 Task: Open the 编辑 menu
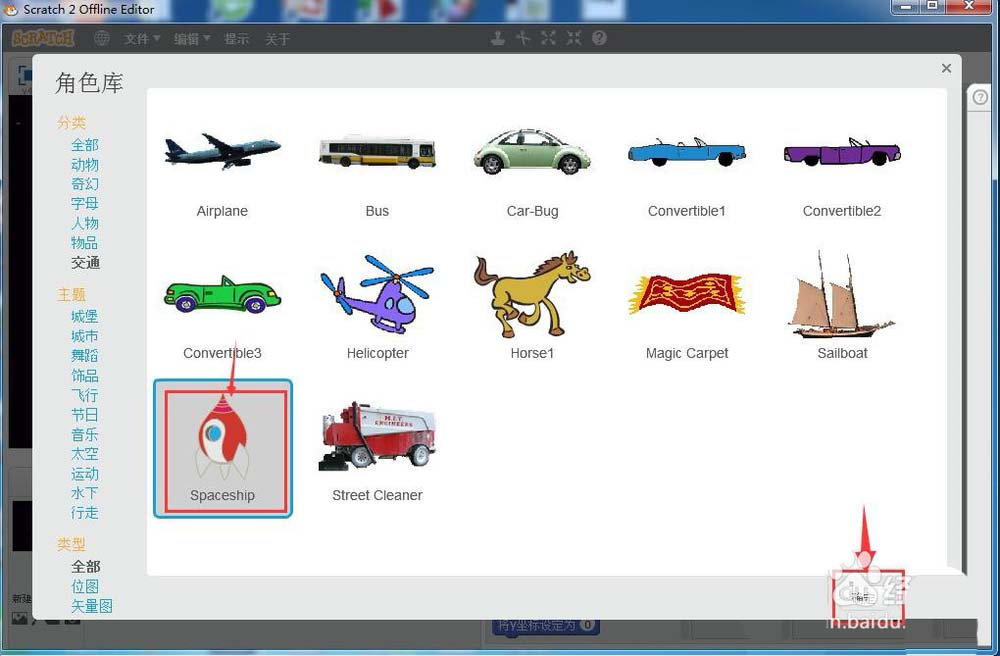pyautogui.click(x=191, y=39)
